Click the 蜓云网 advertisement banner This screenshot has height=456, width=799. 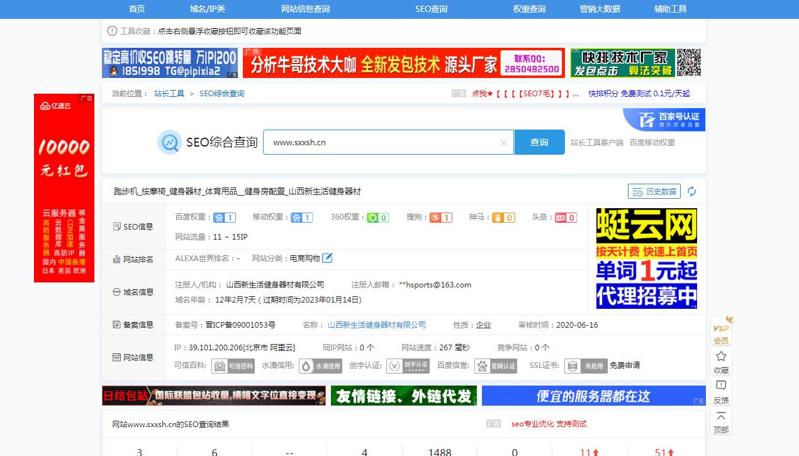(647, 258)
